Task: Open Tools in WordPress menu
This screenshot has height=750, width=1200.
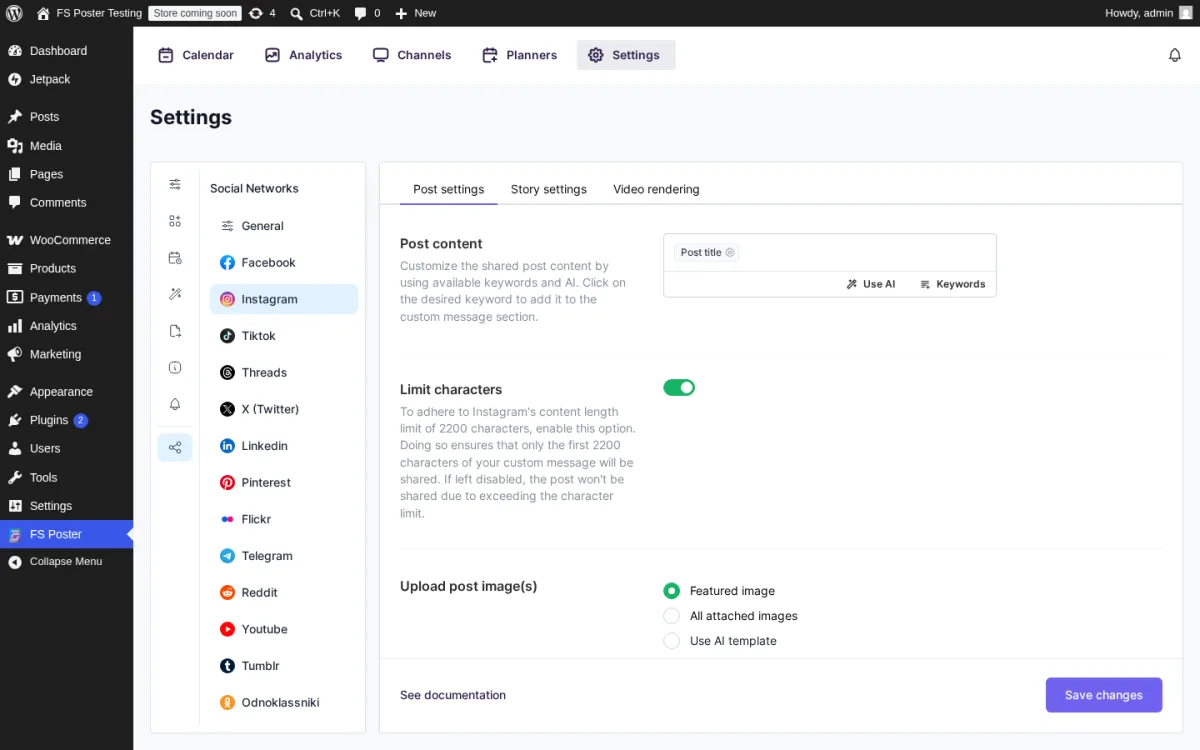Action: click(x=66, y=477)
